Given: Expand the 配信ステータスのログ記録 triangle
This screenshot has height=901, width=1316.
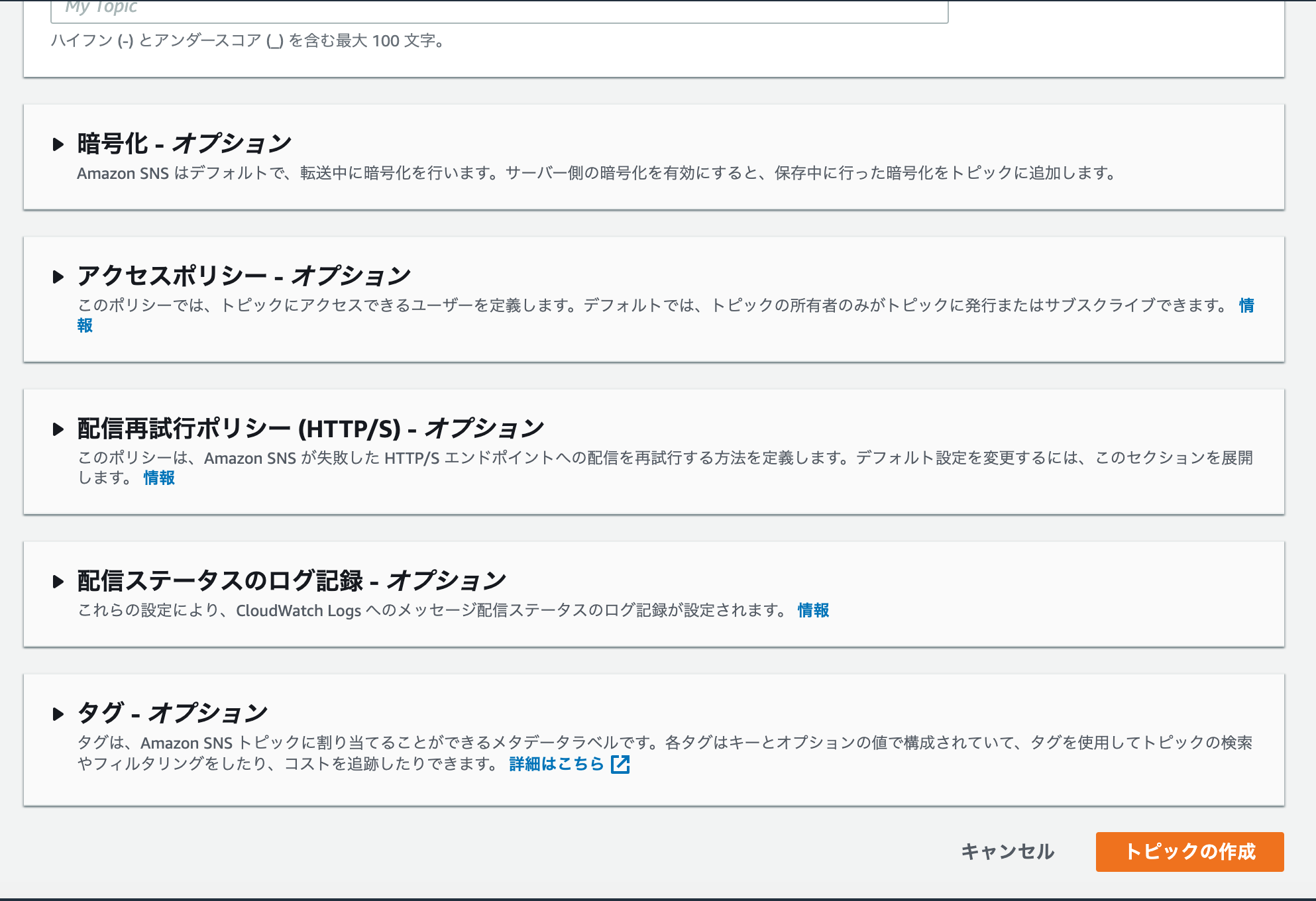Looking at the screenshot, I should pos(58,582).
